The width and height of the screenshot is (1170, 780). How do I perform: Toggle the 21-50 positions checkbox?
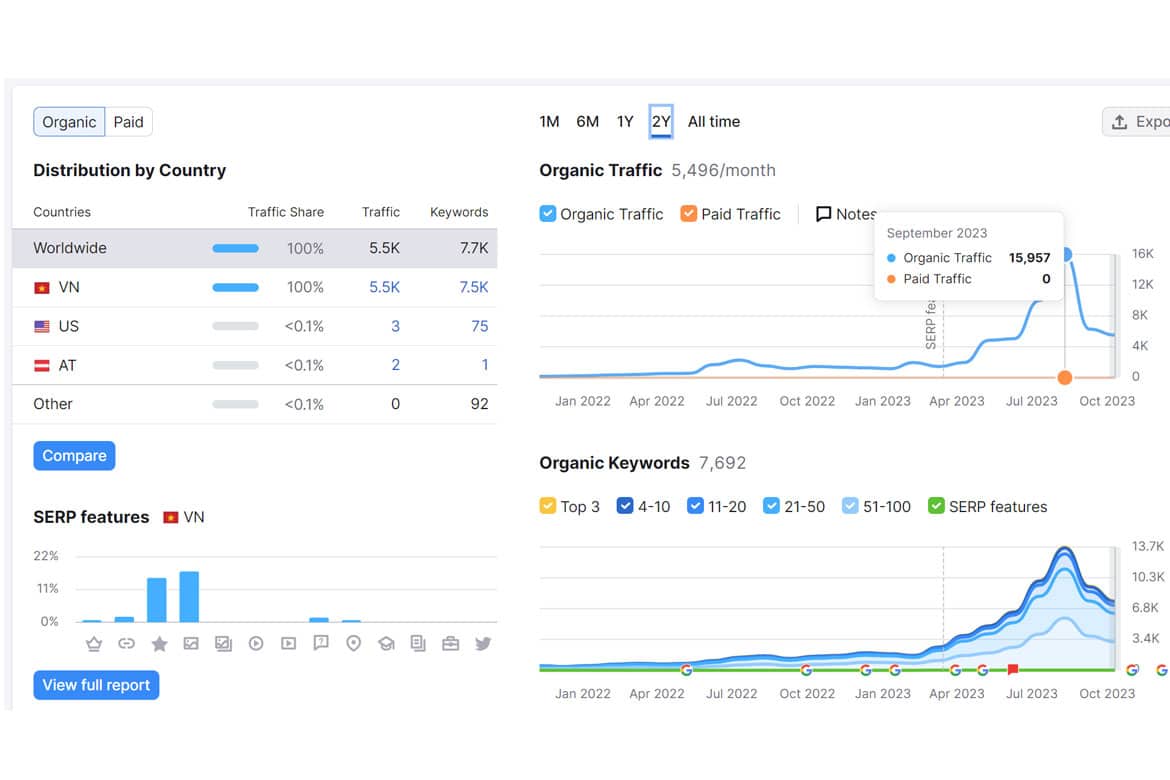[772, 506]
